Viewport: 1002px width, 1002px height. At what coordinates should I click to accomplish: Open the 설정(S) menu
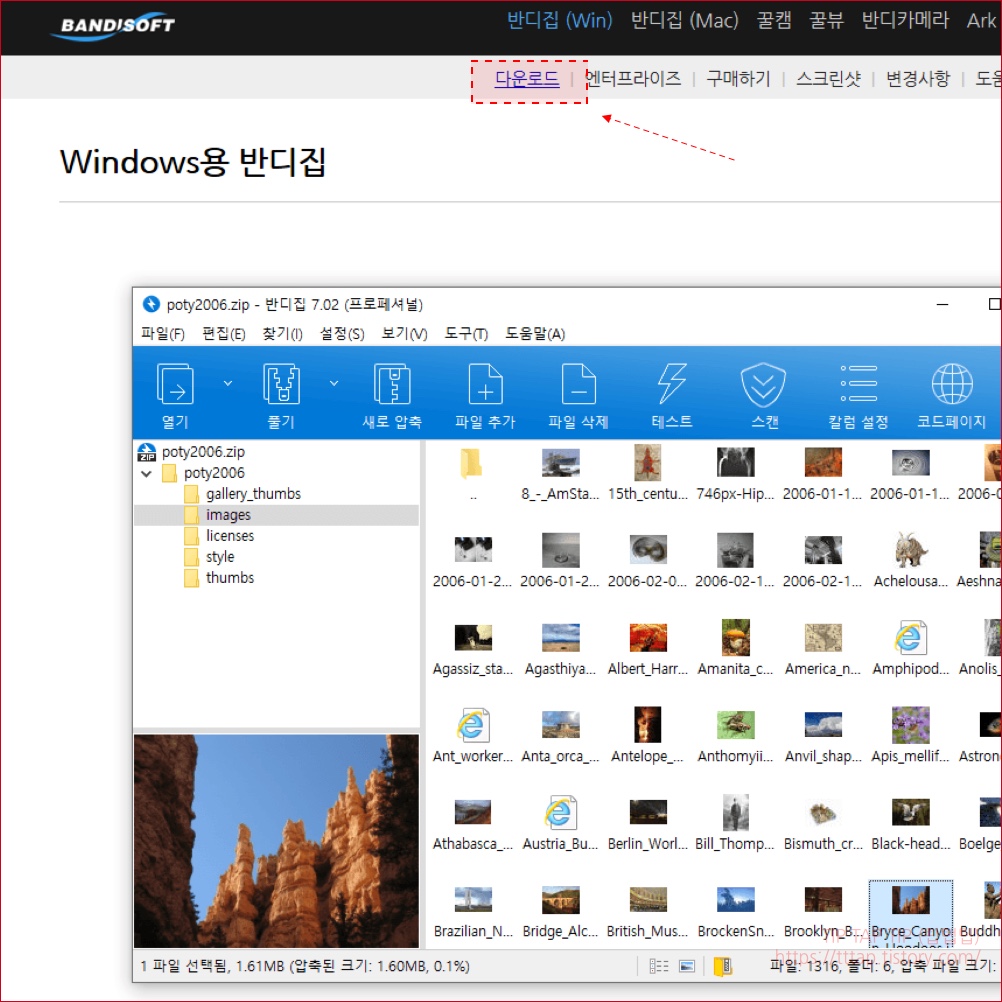[x=342, y=334]
